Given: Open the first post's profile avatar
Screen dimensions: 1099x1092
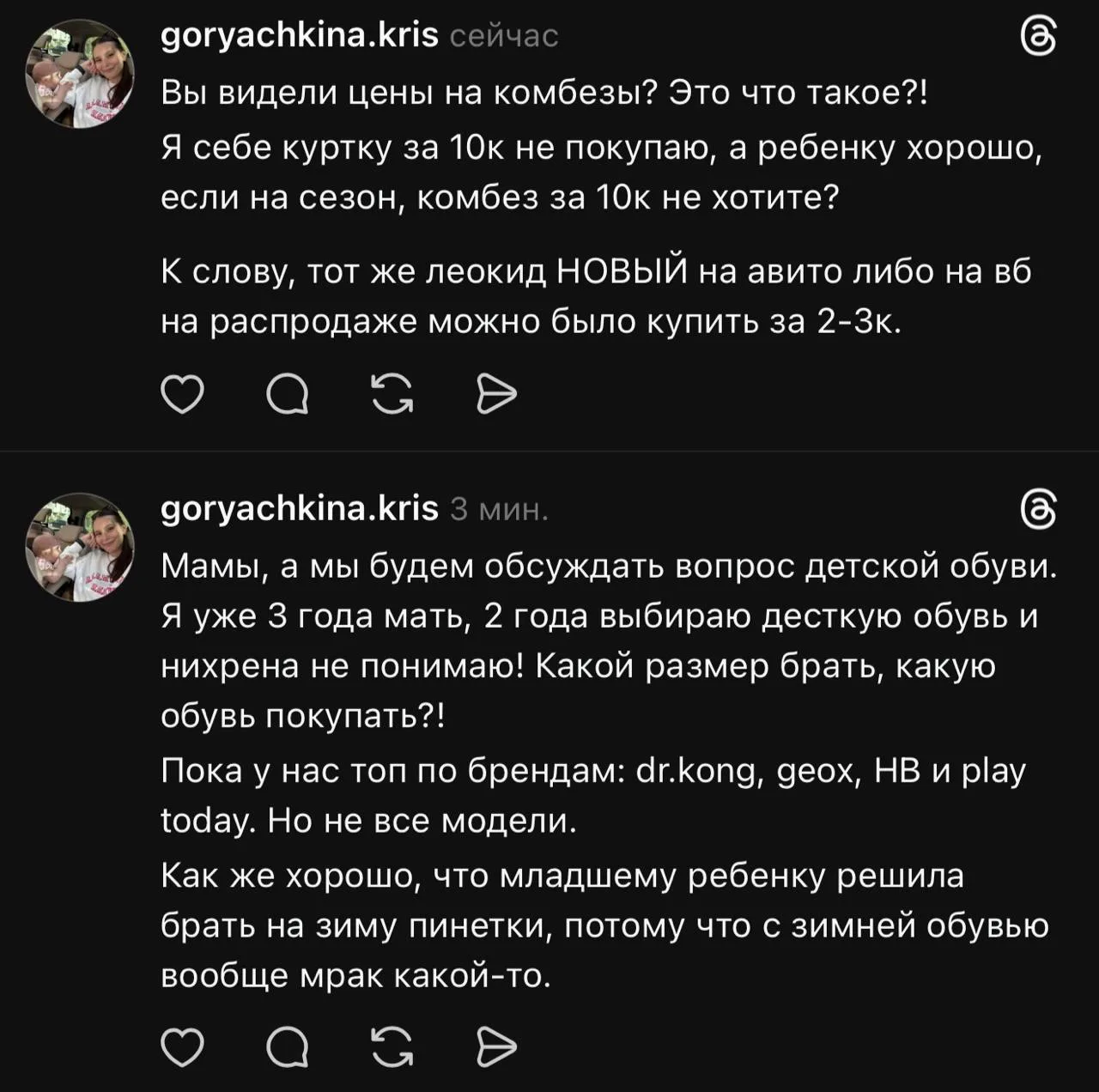Looking at the screenshot, I should (80, 74).
